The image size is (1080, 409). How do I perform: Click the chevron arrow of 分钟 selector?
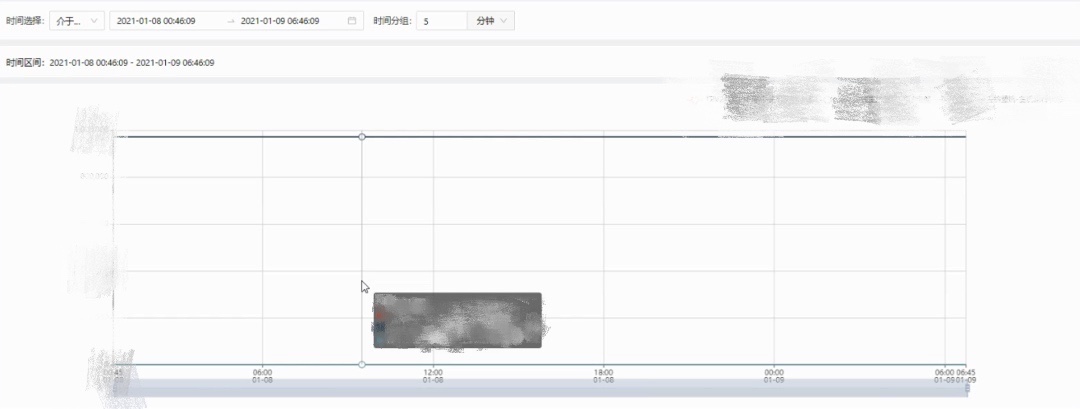click(503, 21)
